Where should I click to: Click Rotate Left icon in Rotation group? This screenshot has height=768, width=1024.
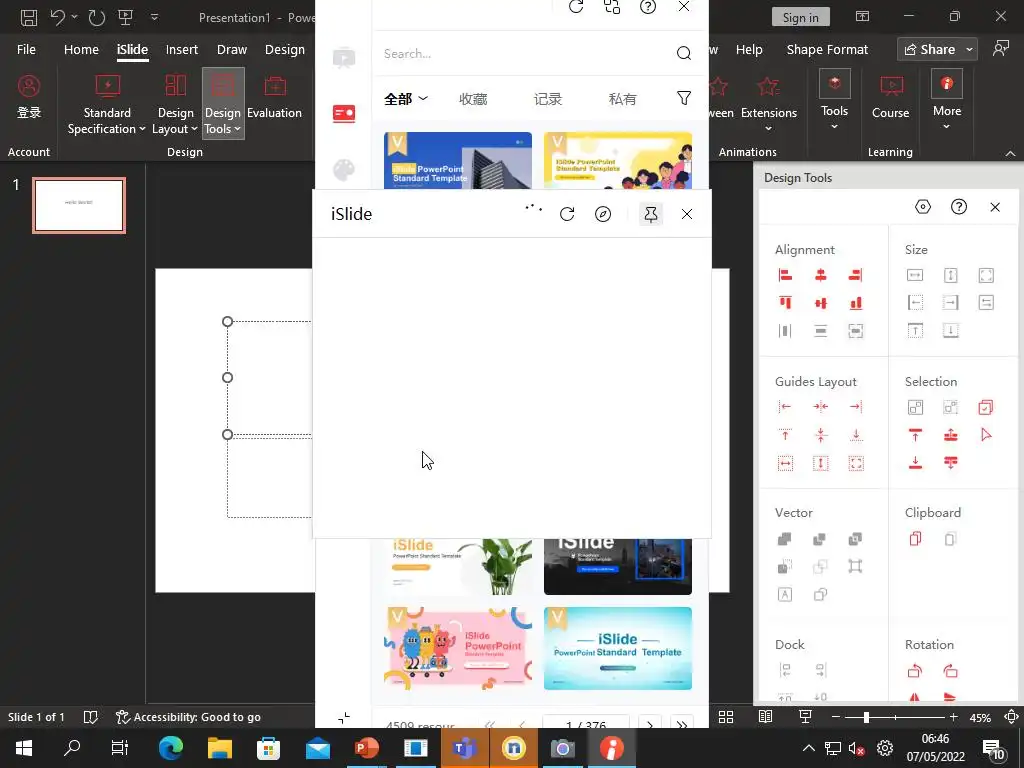[915, 671]
